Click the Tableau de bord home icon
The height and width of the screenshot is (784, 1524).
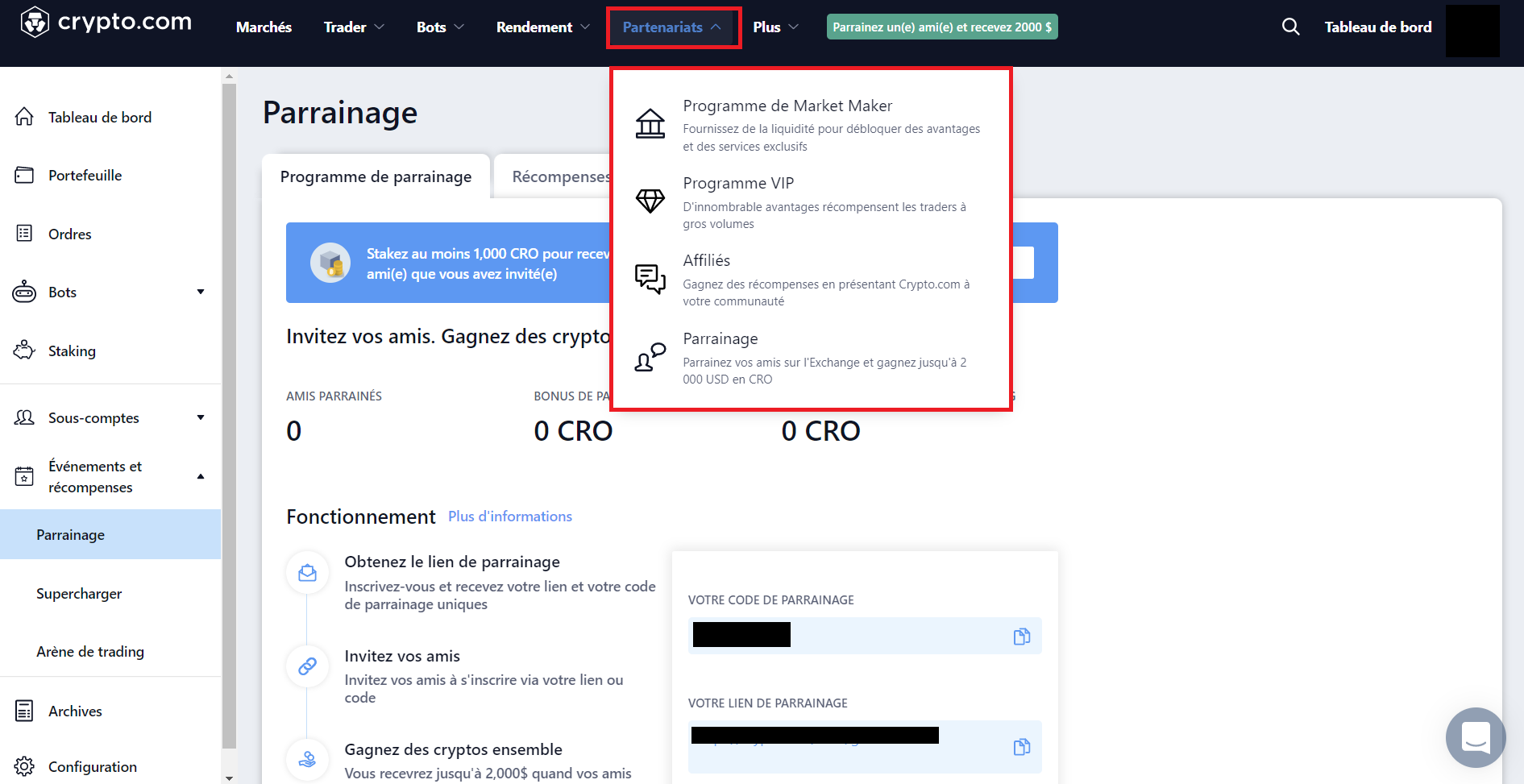24,117
